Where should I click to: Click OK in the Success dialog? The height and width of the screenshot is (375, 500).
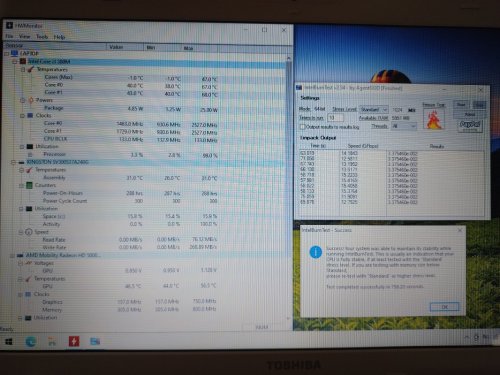tap(444, 307)
